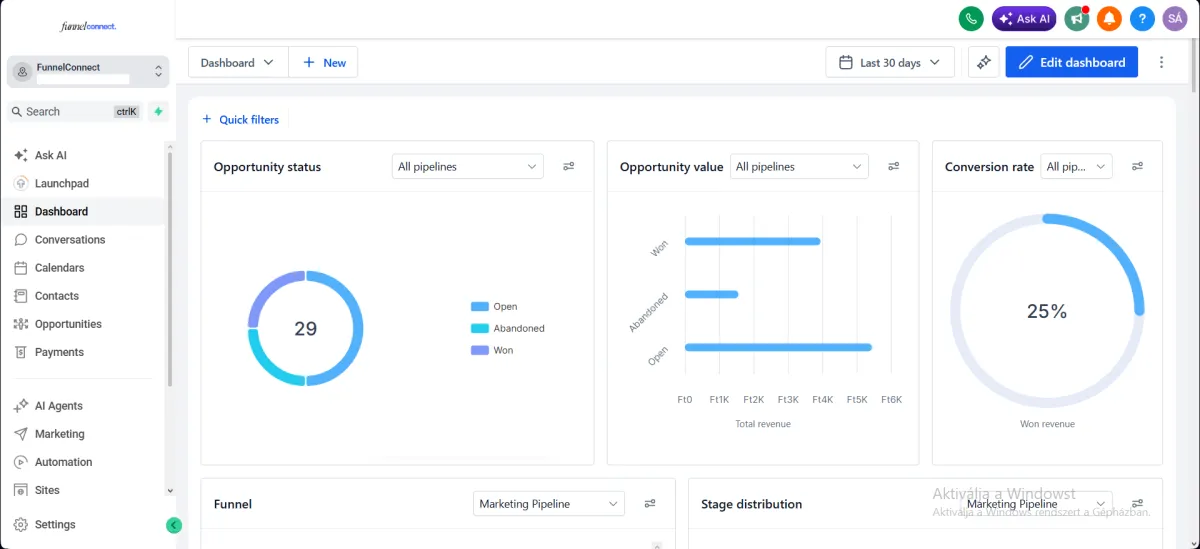Toggle the Won legend entry
The width and height of the screenshot is (1200, 549).
point(492,350)
